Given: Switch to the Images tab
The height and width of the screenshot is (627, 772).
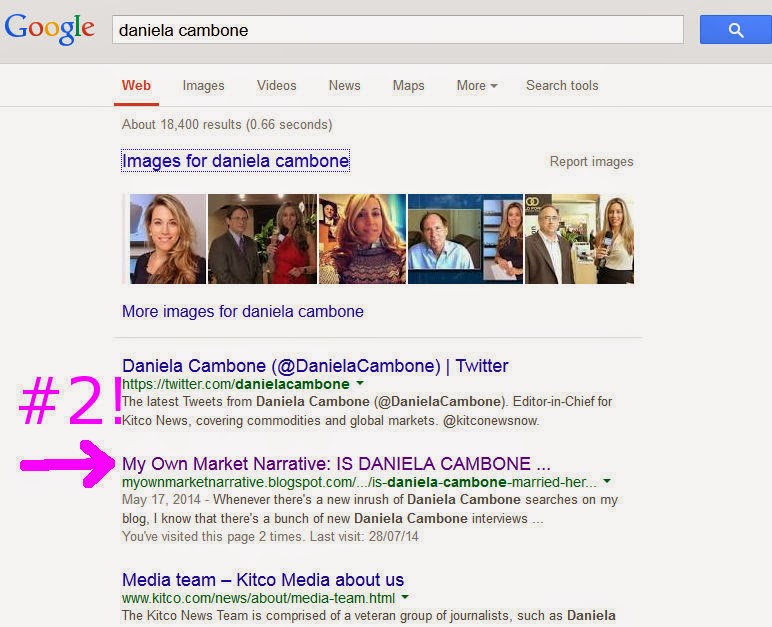Looking at the screenshot, I should pyautogui.click(x=203, y=85).
